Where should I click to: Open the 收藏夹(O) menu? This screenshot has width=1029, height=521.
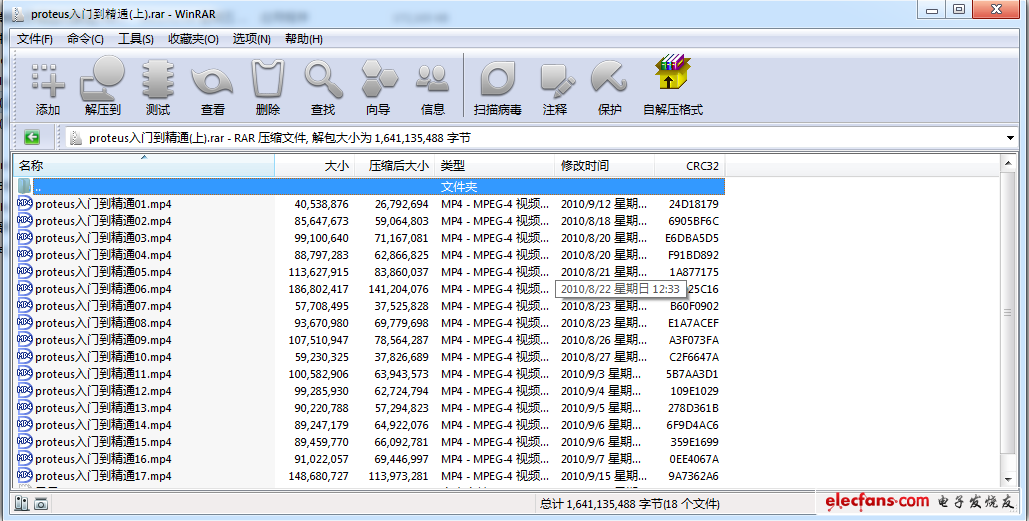coord(194,39)
